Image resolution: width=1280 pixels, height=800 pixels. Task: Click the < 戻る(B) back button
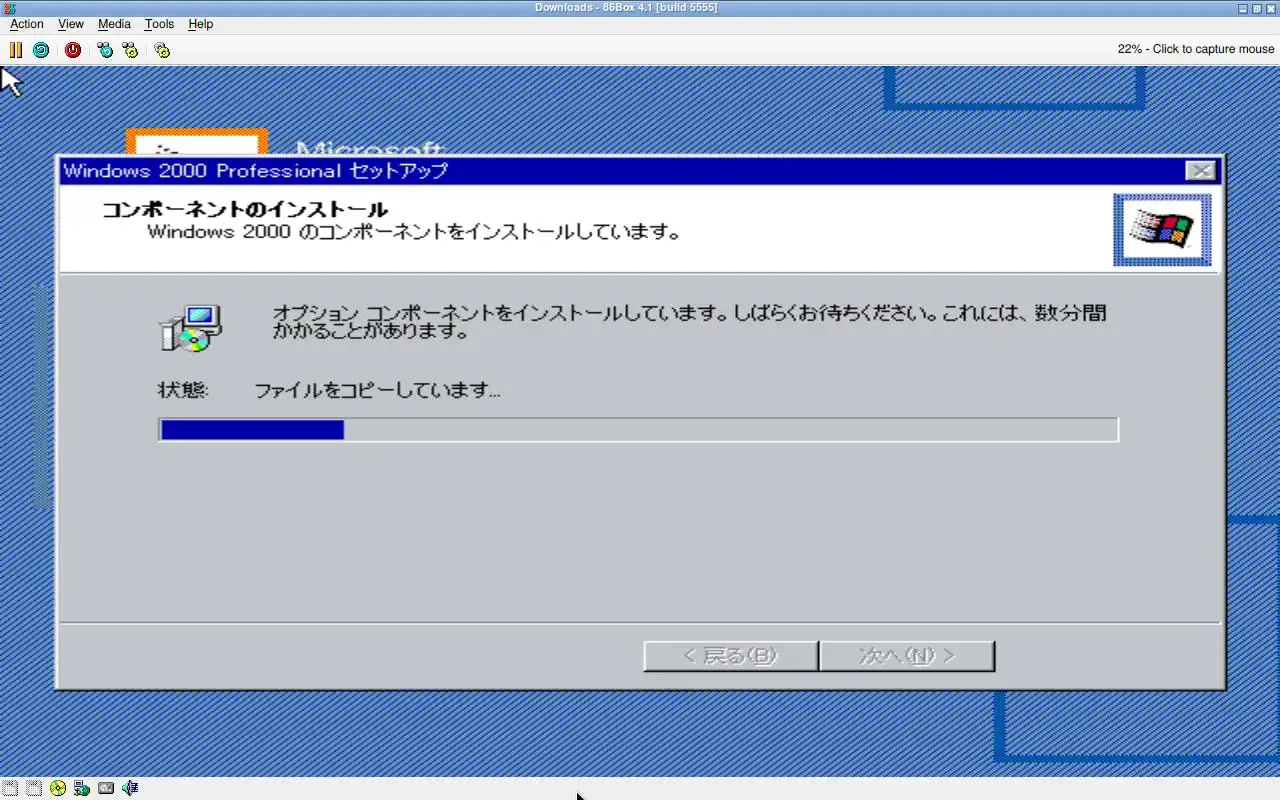[731, 656]
